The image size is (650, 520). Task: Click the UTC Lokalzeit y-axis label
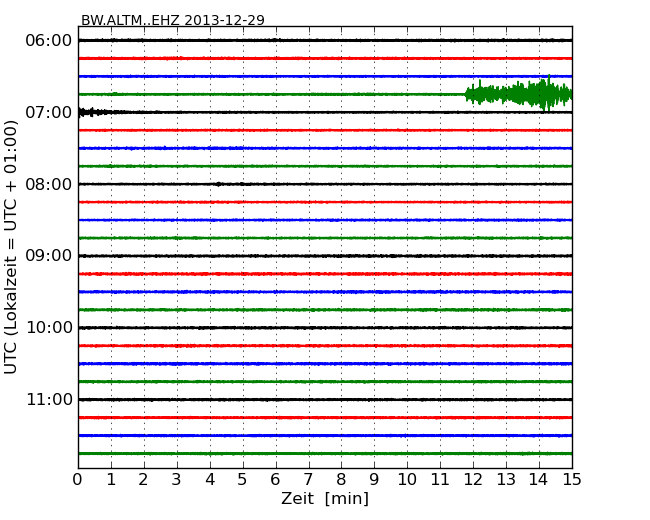[11, 247]
